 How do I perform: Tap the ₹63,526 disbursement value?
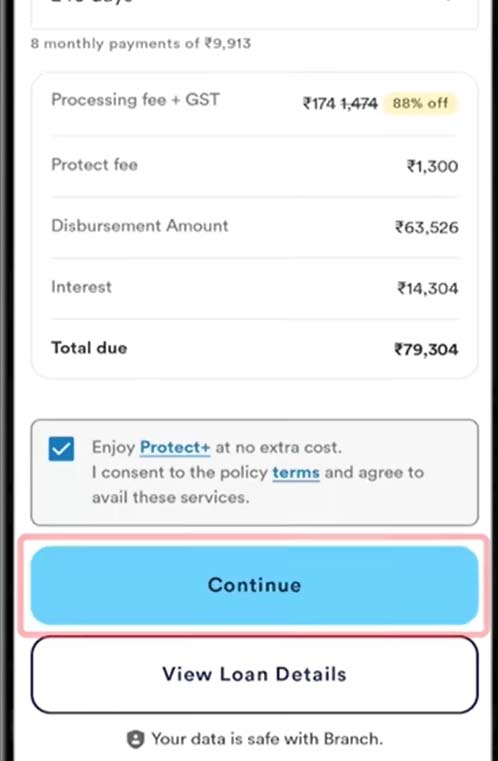[427, 227]
